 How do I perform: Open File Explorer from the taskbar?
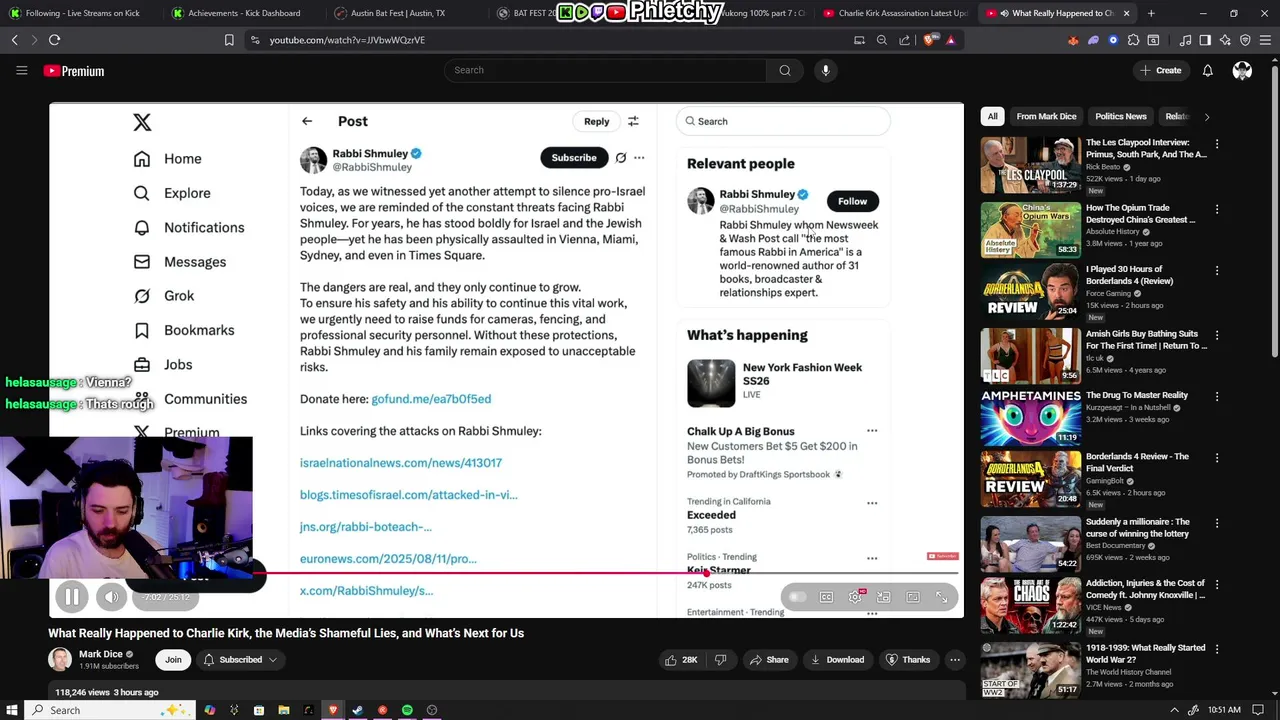click(283, 710)
